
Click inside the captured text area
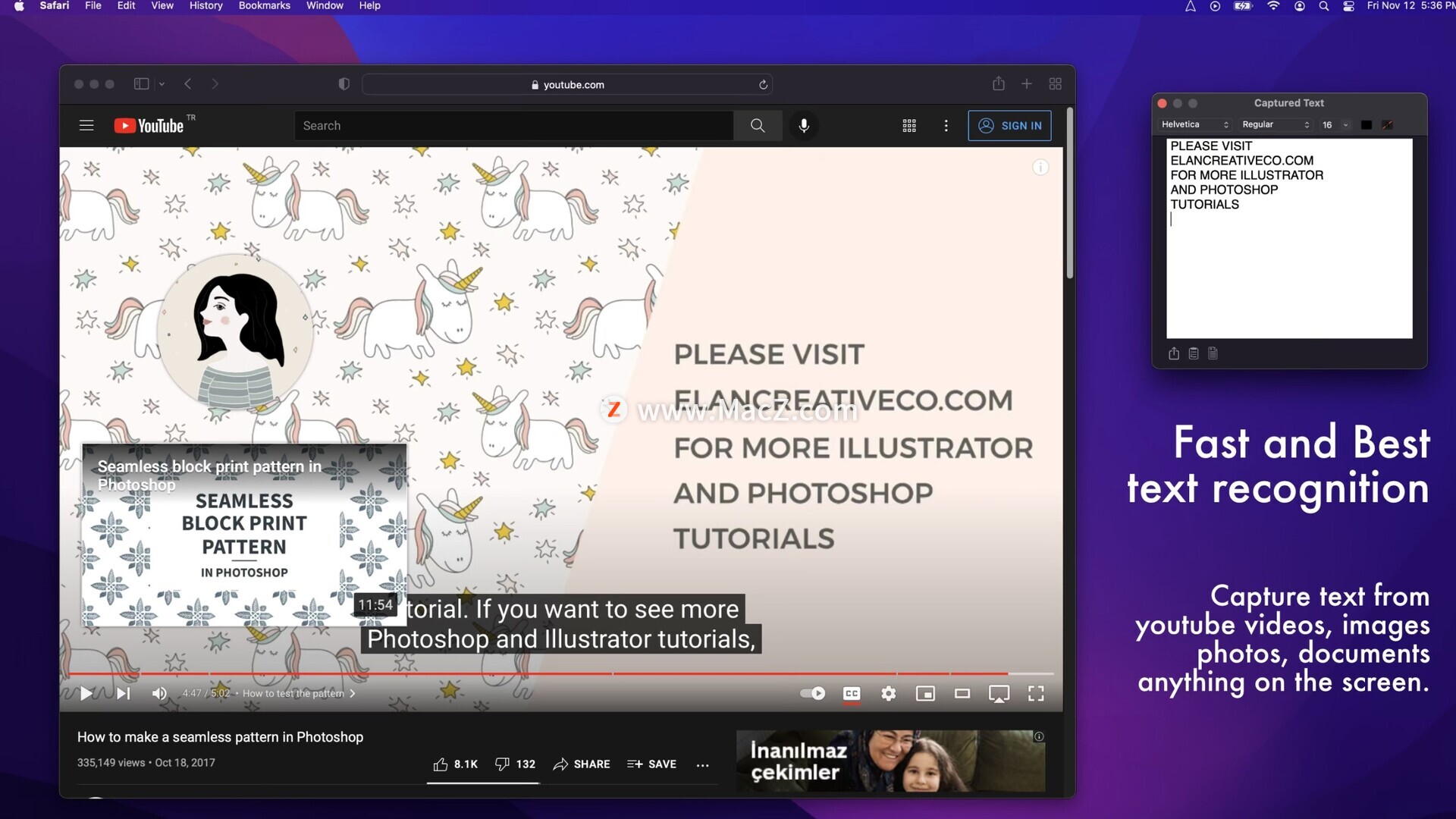coord(1289,239)
